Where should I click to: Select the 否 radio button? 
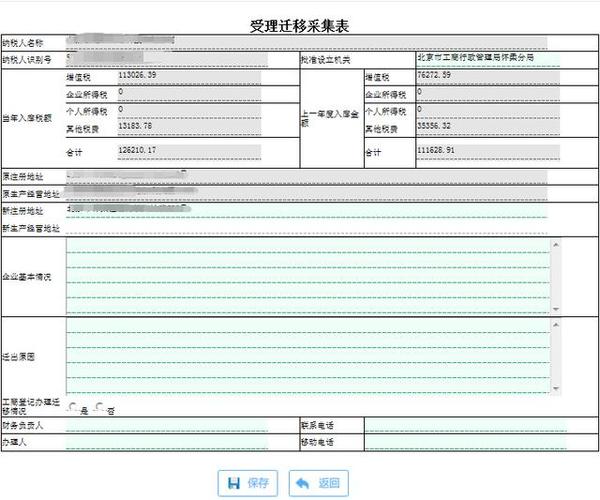click(99, 407)
